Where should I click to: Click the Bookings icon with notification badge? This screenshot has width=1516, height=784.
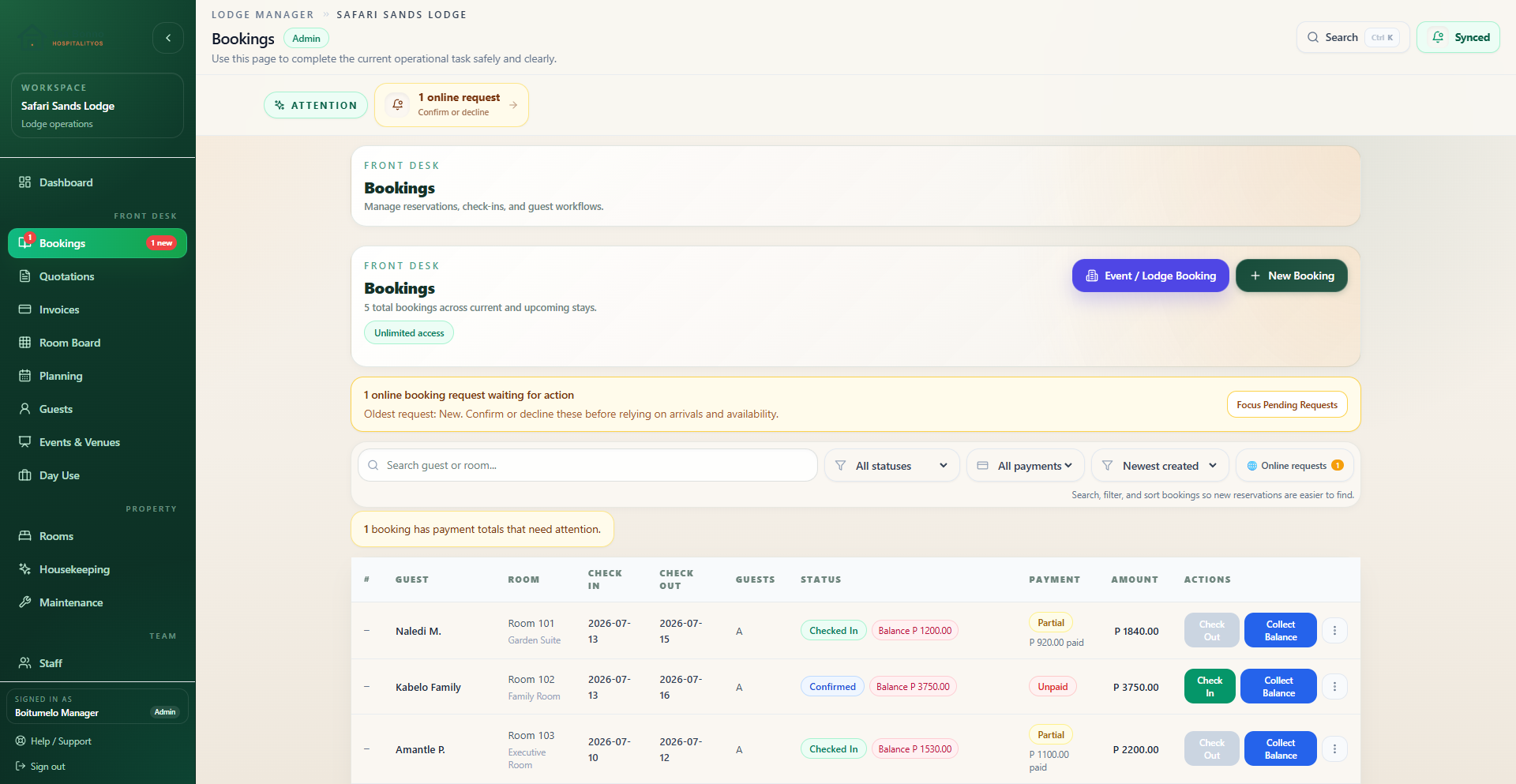coord(25,242)
